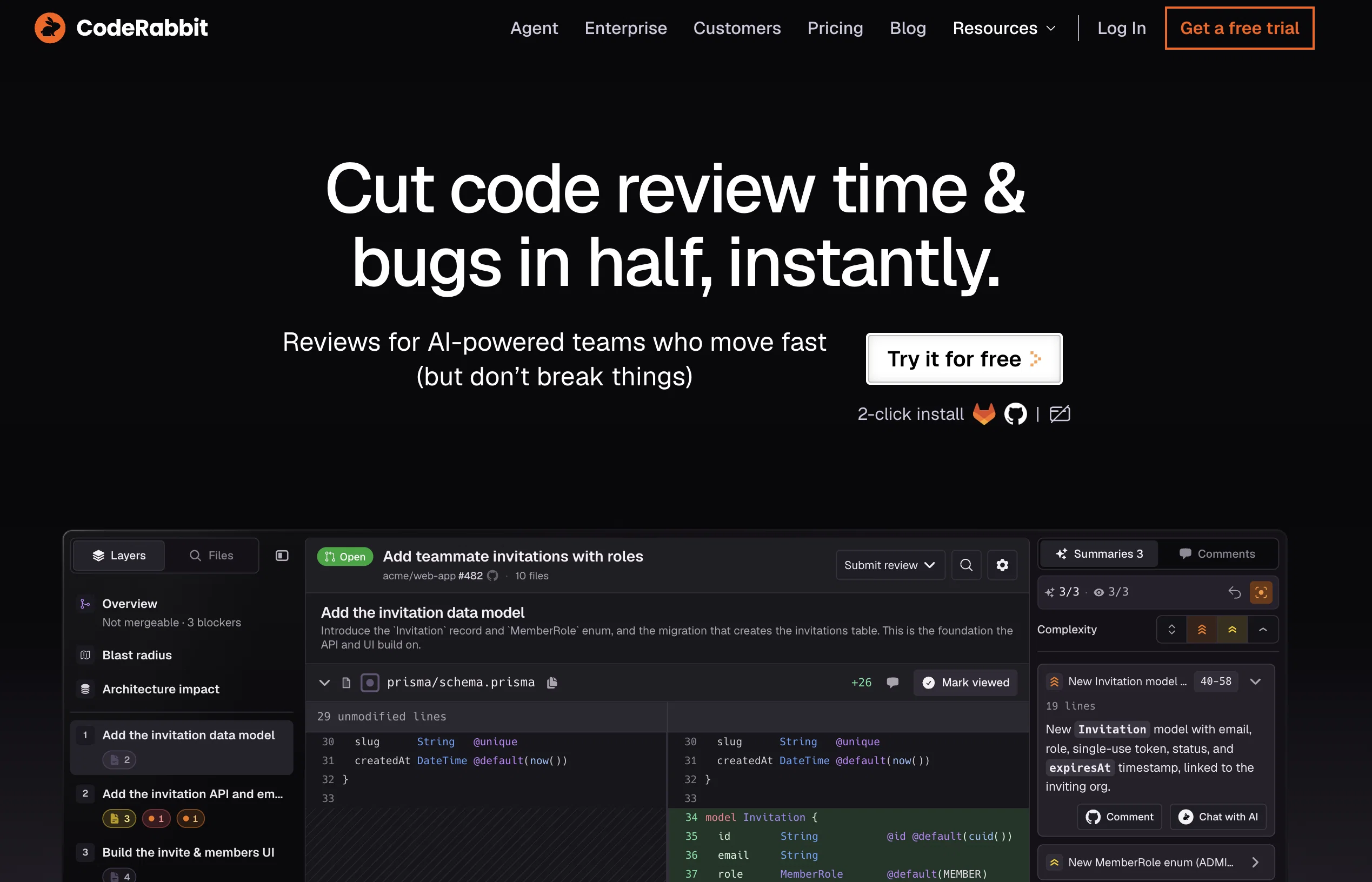
Task: Click the GitHub Comment button
Action: (1120, 817)
